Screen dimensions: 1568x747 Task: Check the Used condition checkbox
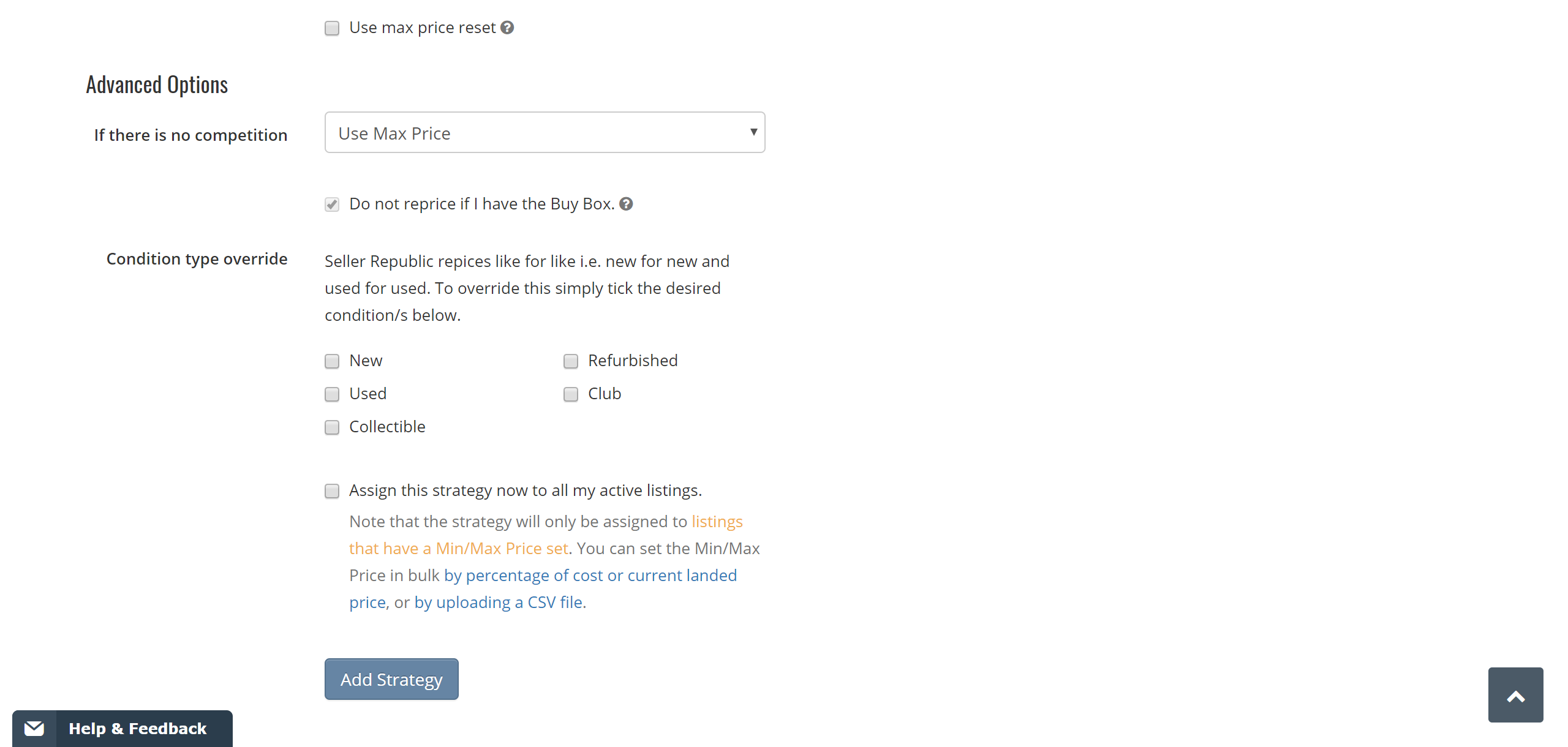click(x=332, y=394)
